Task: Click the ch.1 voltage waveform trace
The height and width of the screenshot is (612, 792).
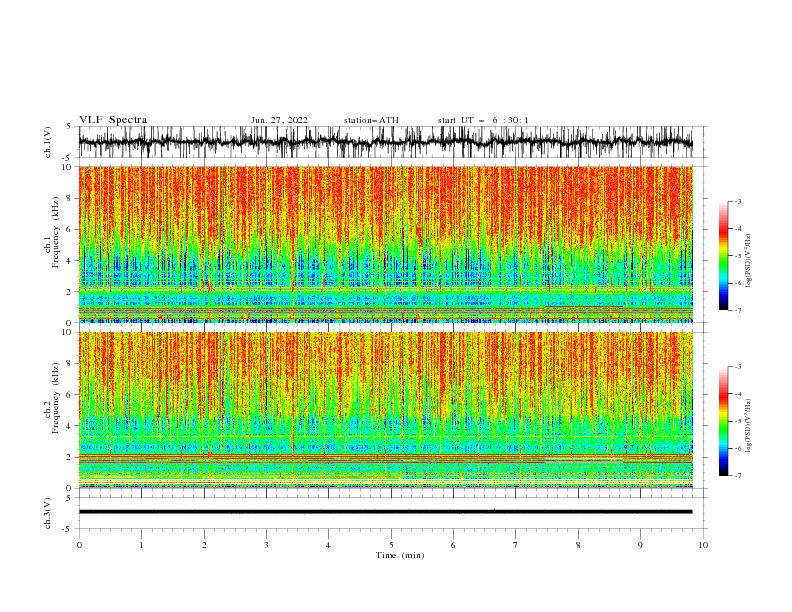Action: (x=385, y=142)
